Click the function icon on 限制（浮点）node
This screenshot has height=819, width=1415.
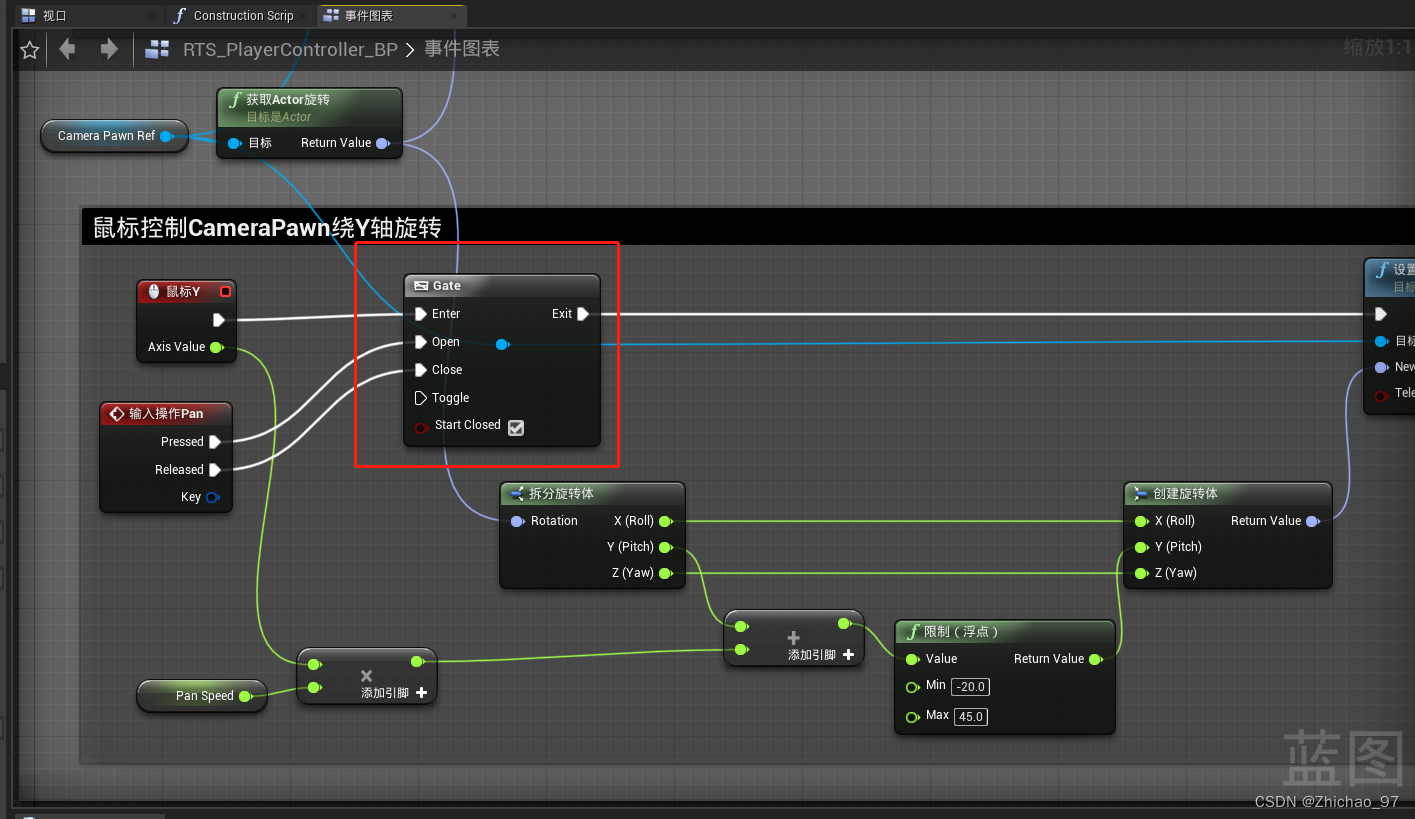tap(913, 630)
